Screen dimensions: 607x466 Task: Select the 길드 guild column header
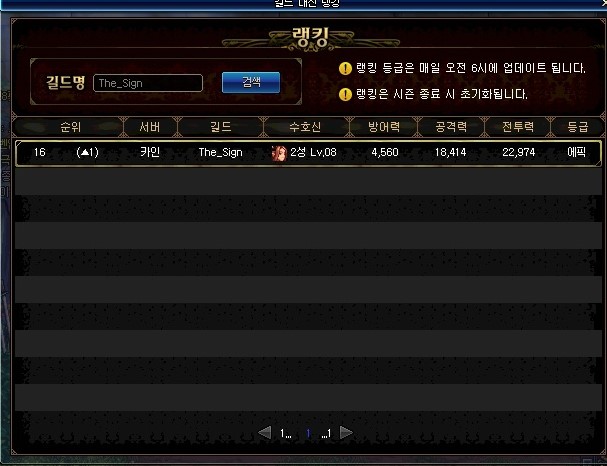[x=221, y=127]
